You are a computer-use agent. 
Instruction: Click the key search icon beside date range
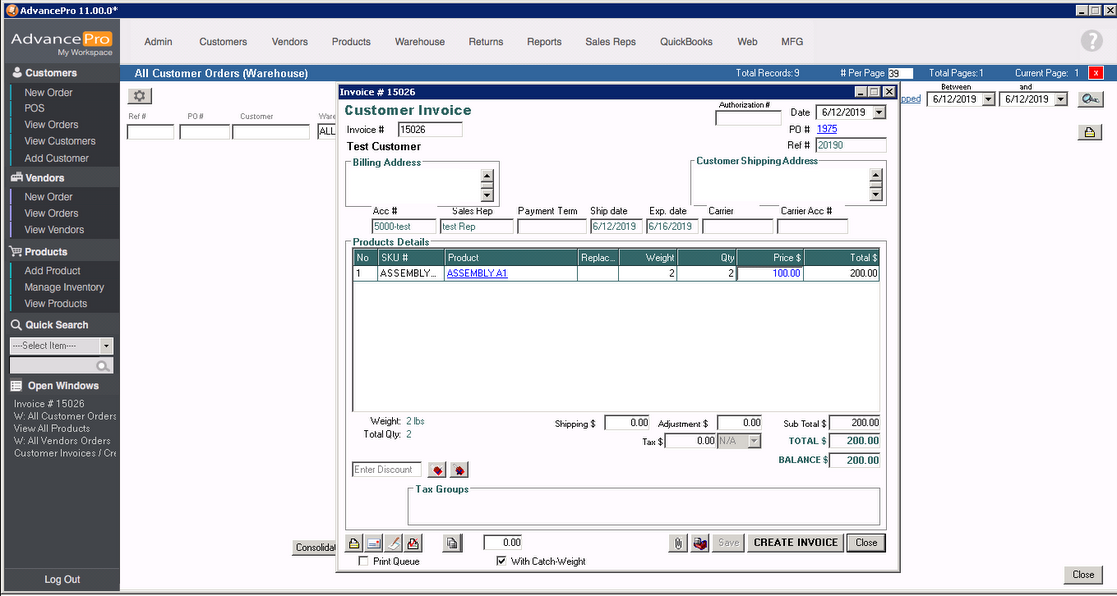click(1090, 99)
